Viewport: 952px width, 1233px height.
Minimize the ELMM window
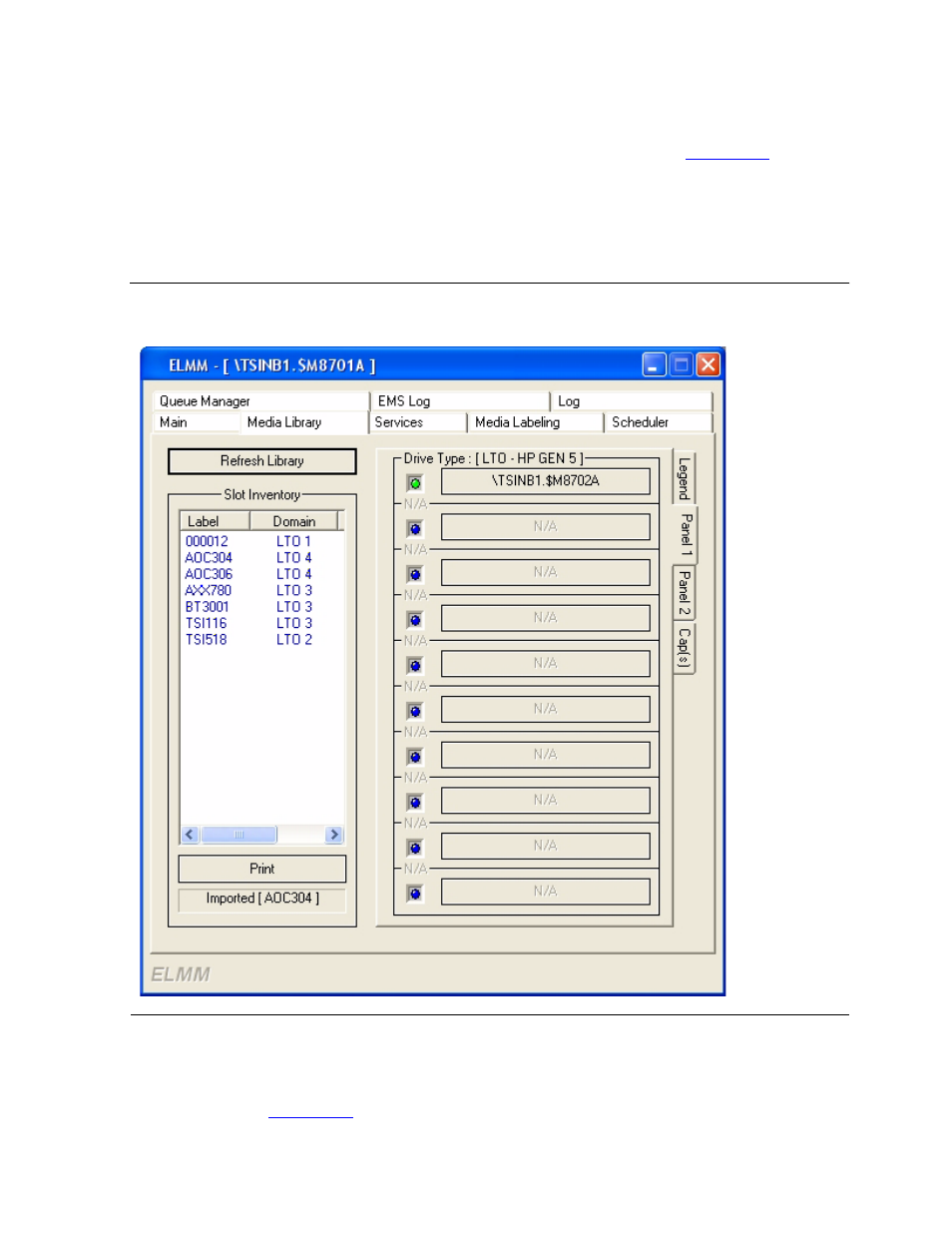pyautogui.click(x=654, y=364)
